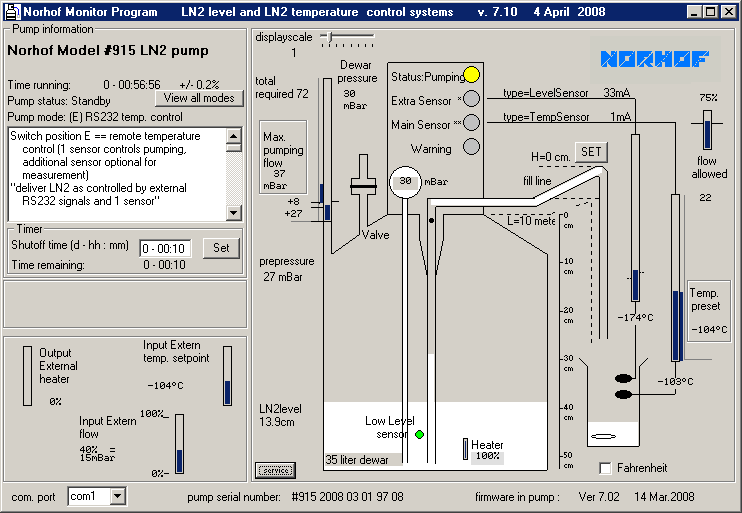The height and width of the screenshot is (513, 742).
Task: Click the Shutoff time input field
Action: tap(166, 248)
